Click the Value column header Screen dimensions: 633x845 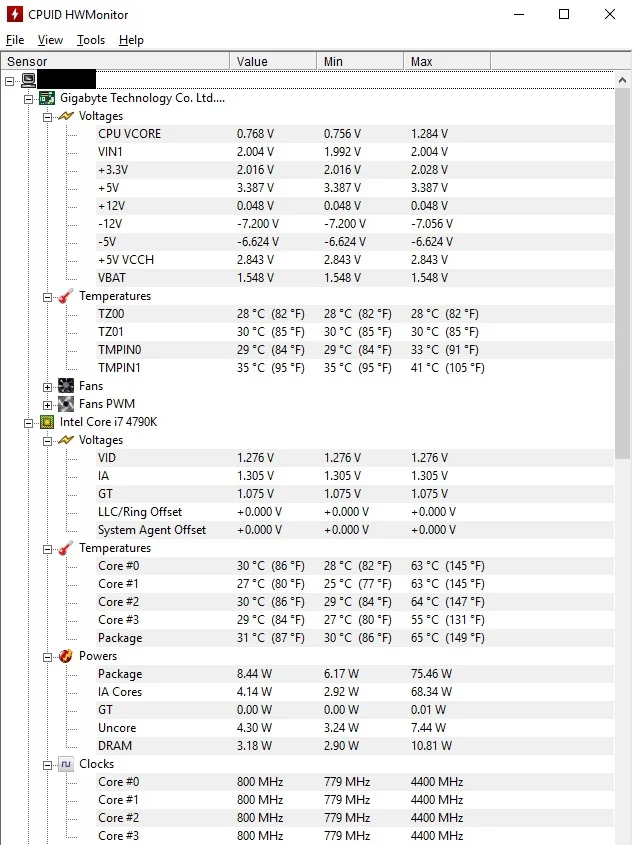[x=273, y=61]
